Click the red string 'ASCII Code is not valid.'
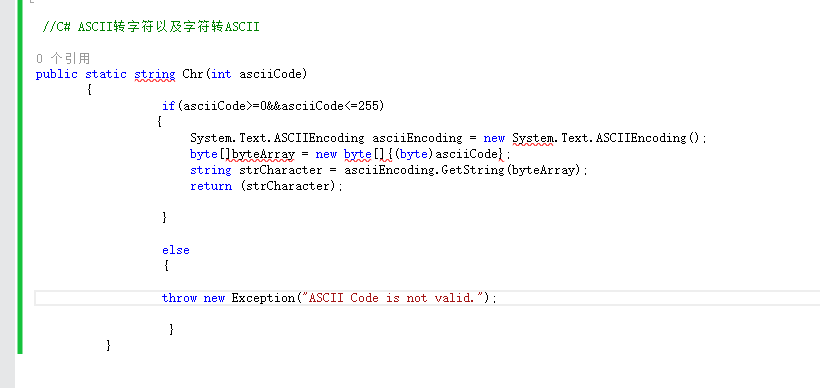This screenshot has width=820, height=388. pos(392,298)
